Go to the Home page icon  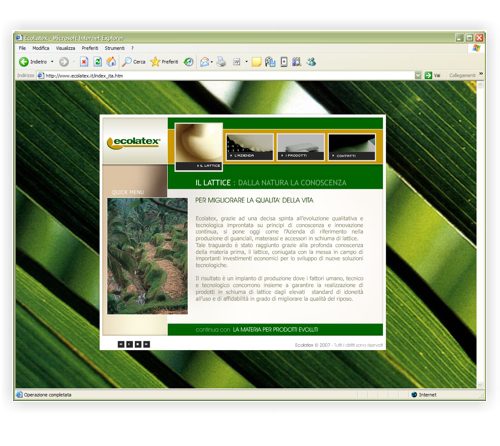click(x=112, y=62)
